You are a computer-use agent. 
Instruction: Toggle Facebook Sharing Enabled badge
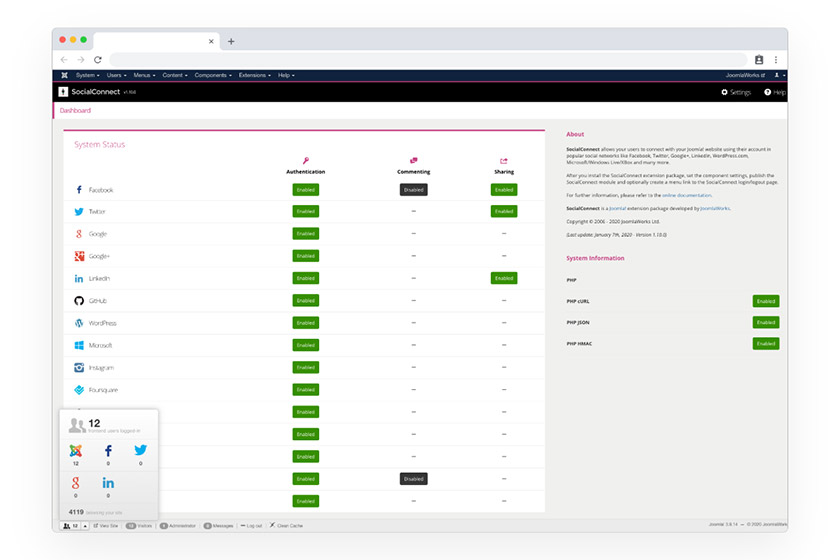pos(504,190)
